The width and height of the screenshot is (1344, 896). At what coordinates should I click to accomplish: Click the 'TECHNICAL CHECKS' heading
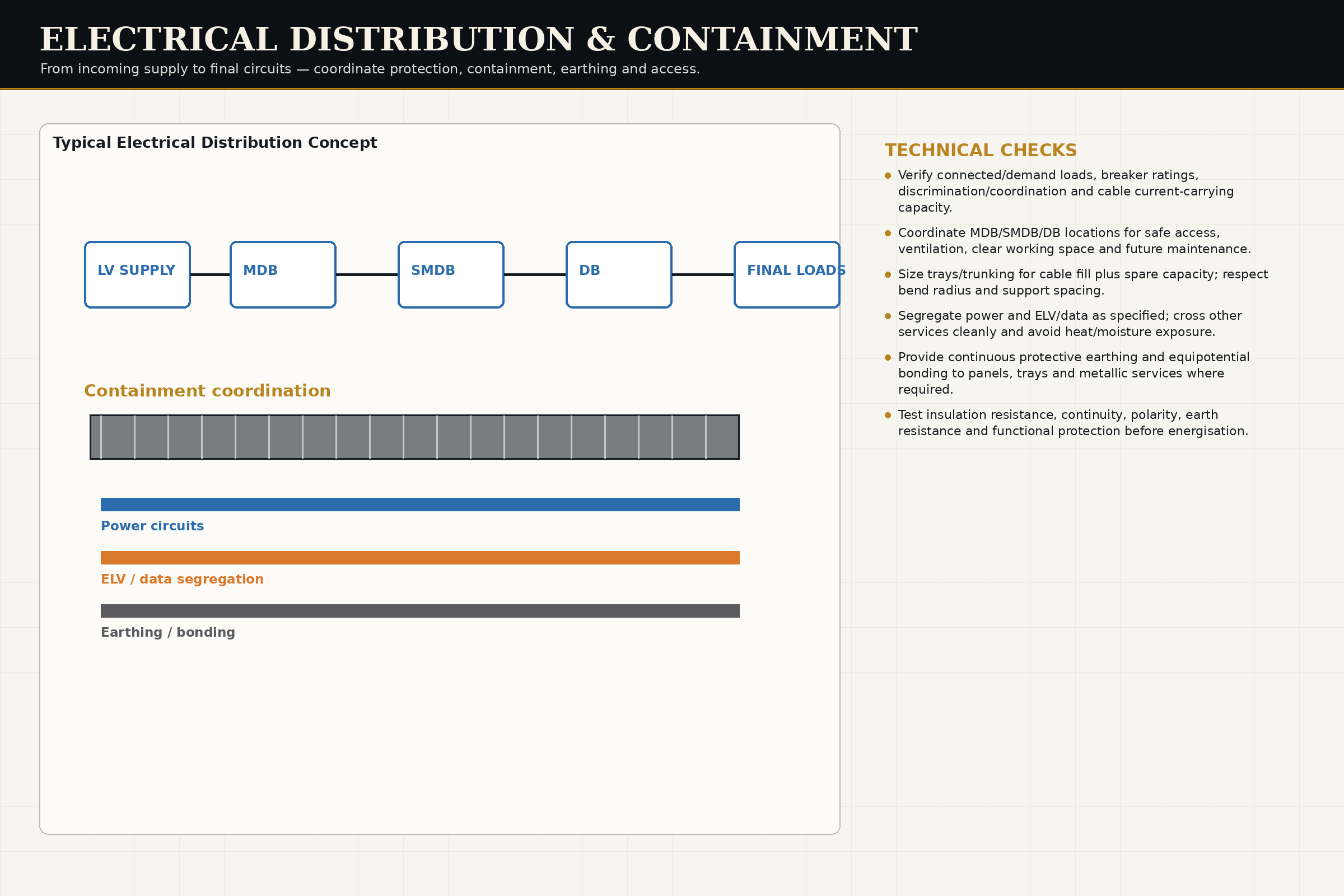click(x=981, y=150)
